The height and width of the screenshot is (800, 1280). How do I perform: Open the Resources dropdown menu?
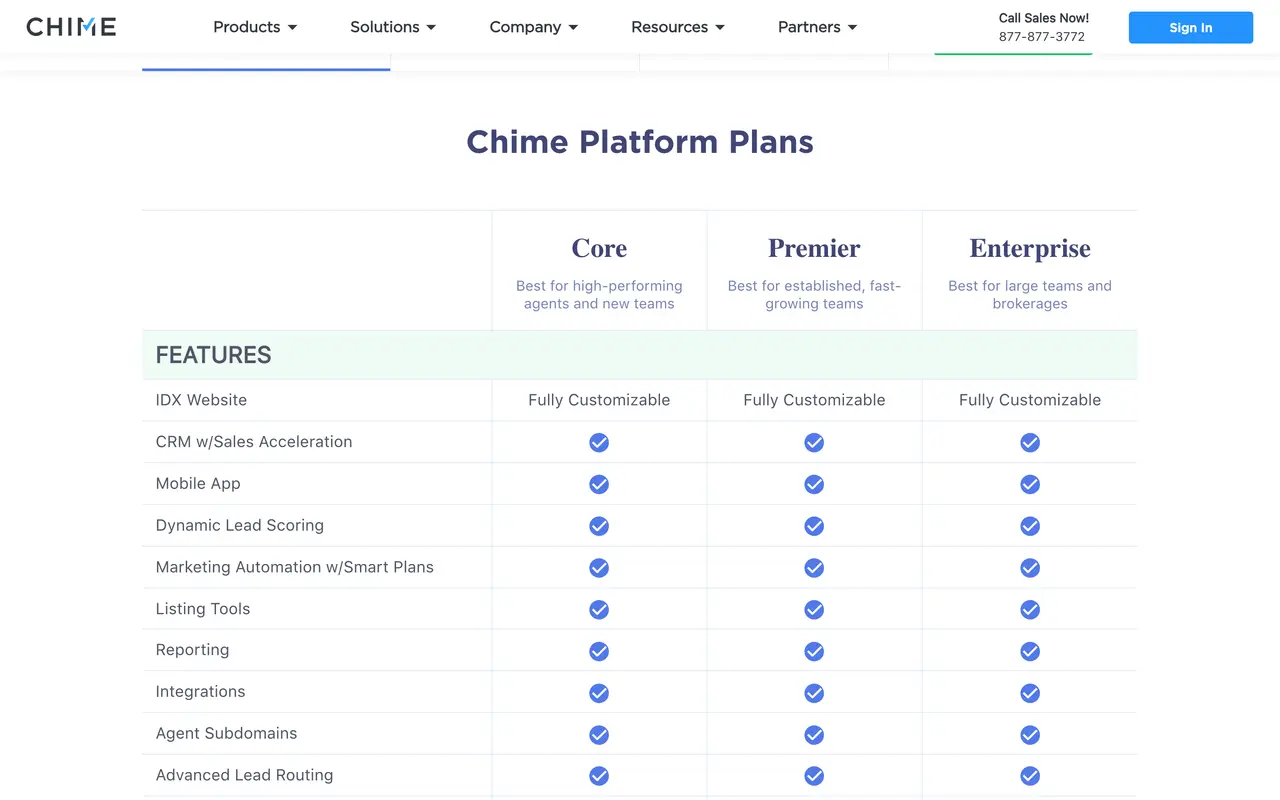click(678, 27)
